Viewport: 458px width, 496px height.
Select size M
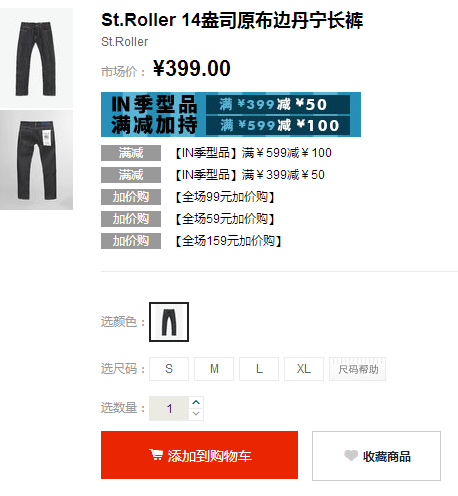(x=214, y=369)
